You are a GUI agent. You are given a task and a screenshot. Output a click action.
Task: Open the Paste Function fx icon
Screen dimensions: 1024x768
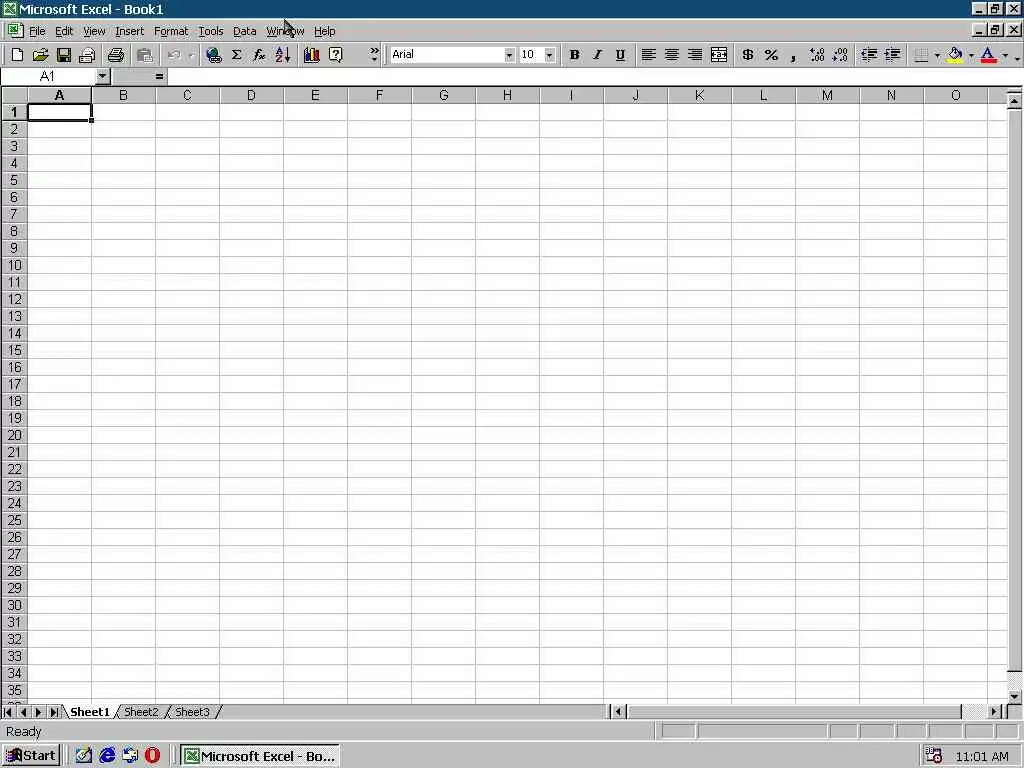point(259,55)
